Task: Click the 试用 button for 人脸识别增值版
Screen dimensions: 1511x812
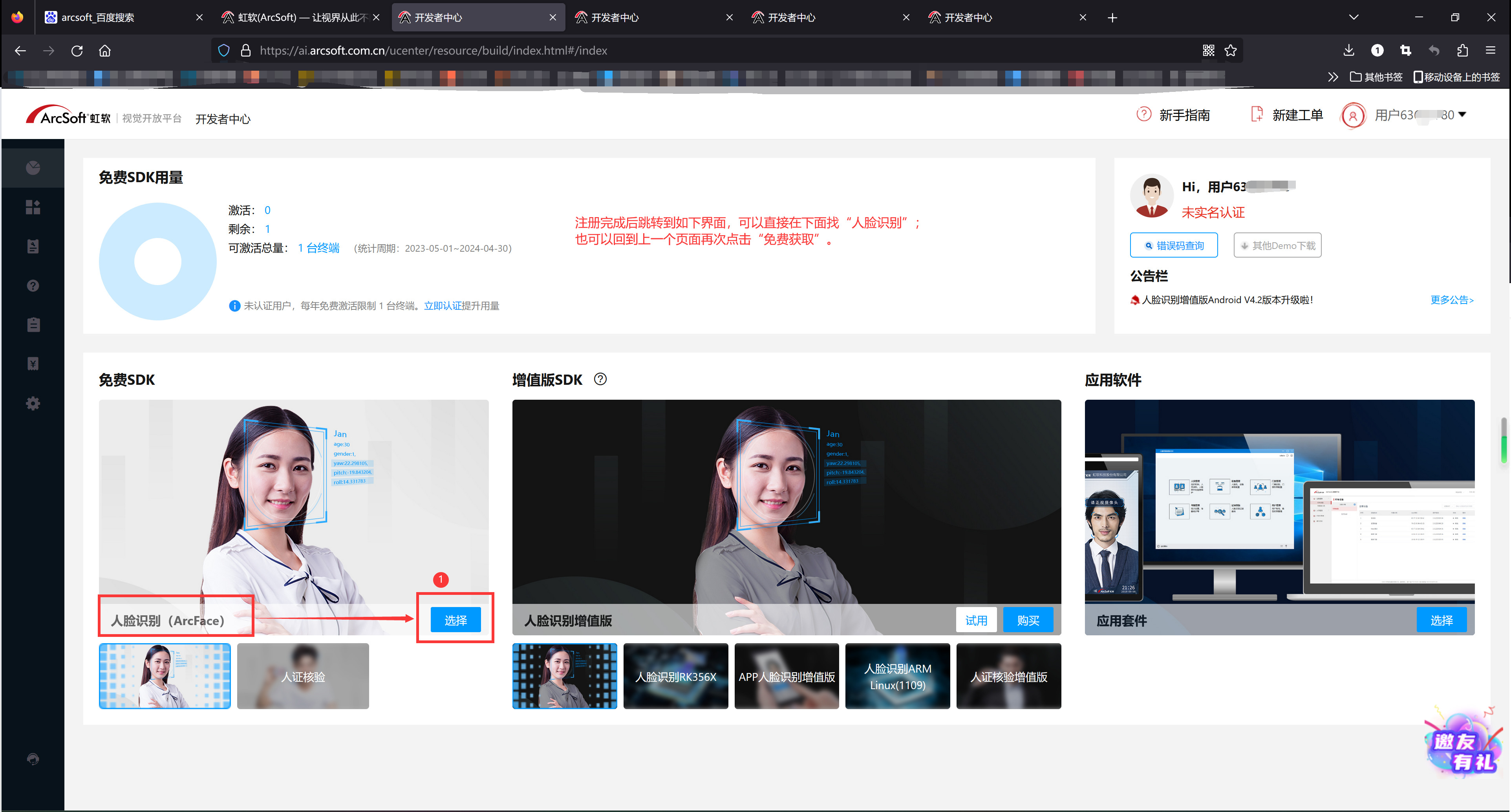Action: click(976, 620)
